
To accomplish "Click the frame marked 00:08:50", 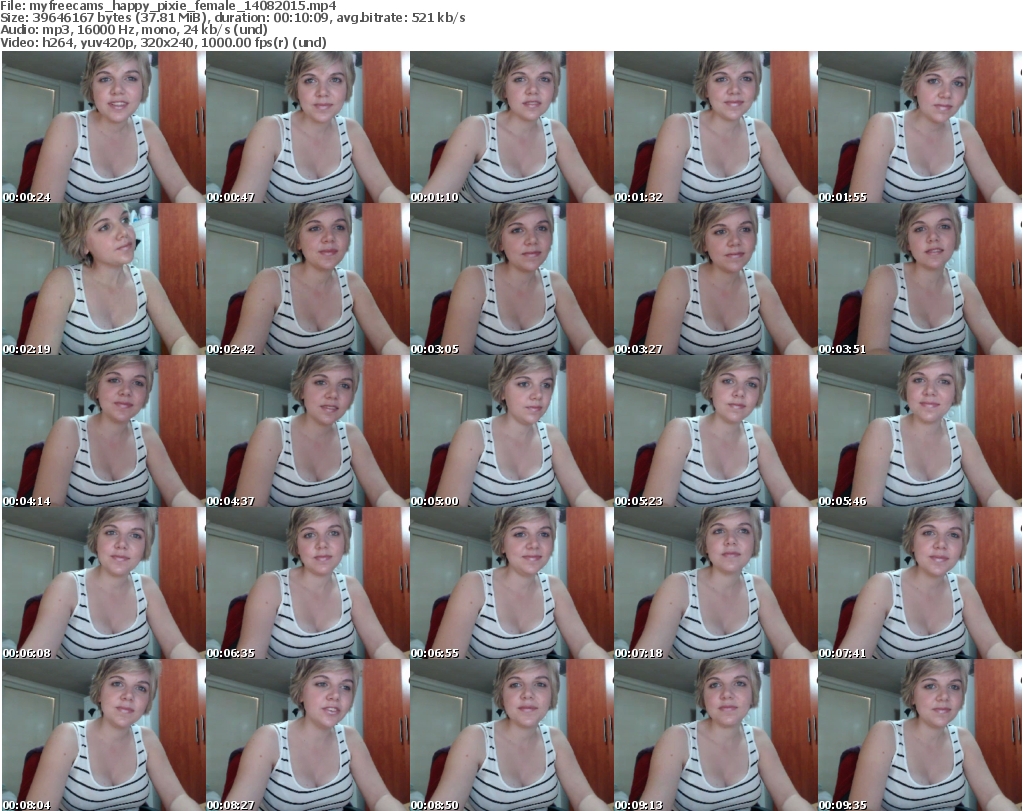I will click(x=512, y=735).
